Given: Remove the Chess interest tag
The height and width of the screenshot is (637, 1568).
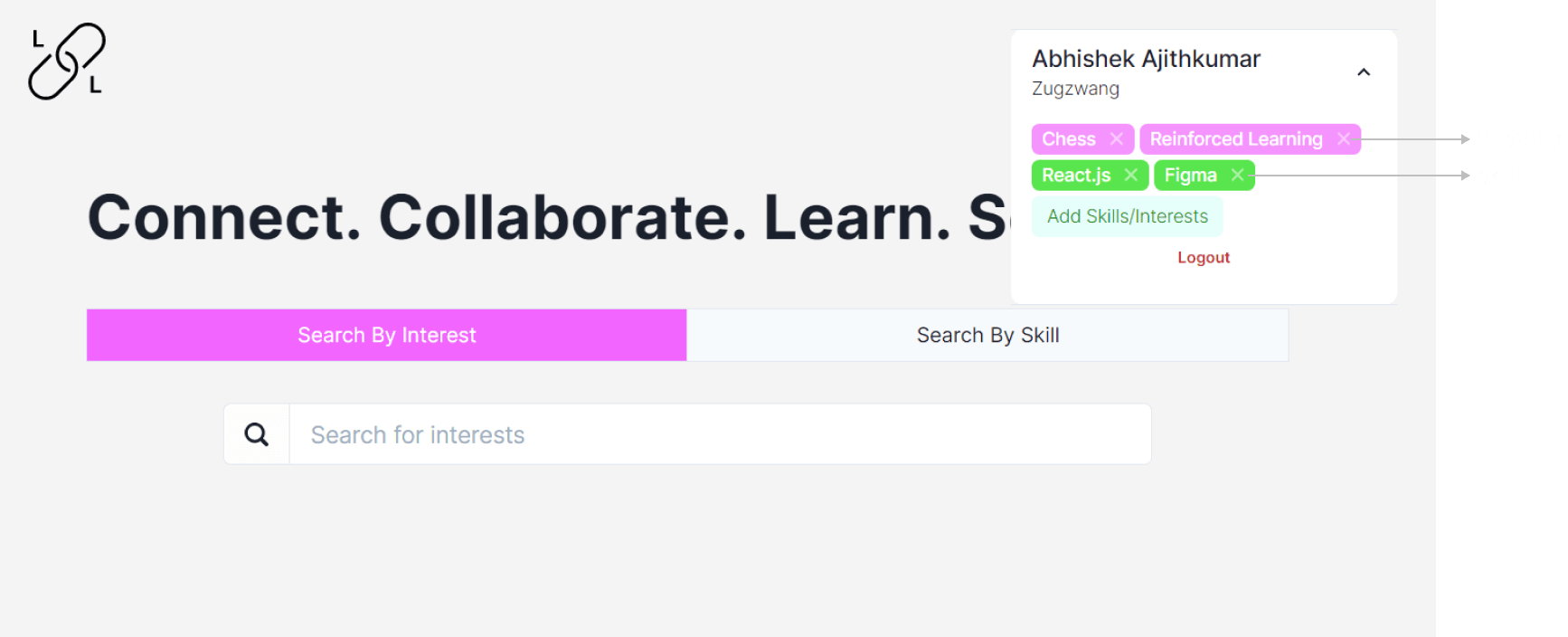Looking at the screenshot, I should (1117, 138).
